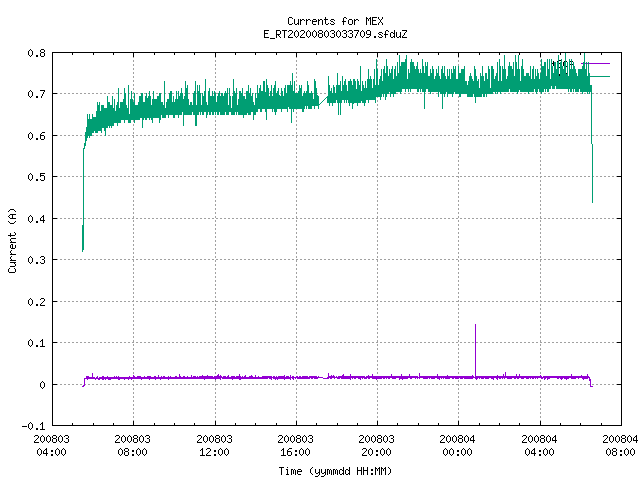Click the x-axis tick '200803 04:00'

click(x=51, y=446)
